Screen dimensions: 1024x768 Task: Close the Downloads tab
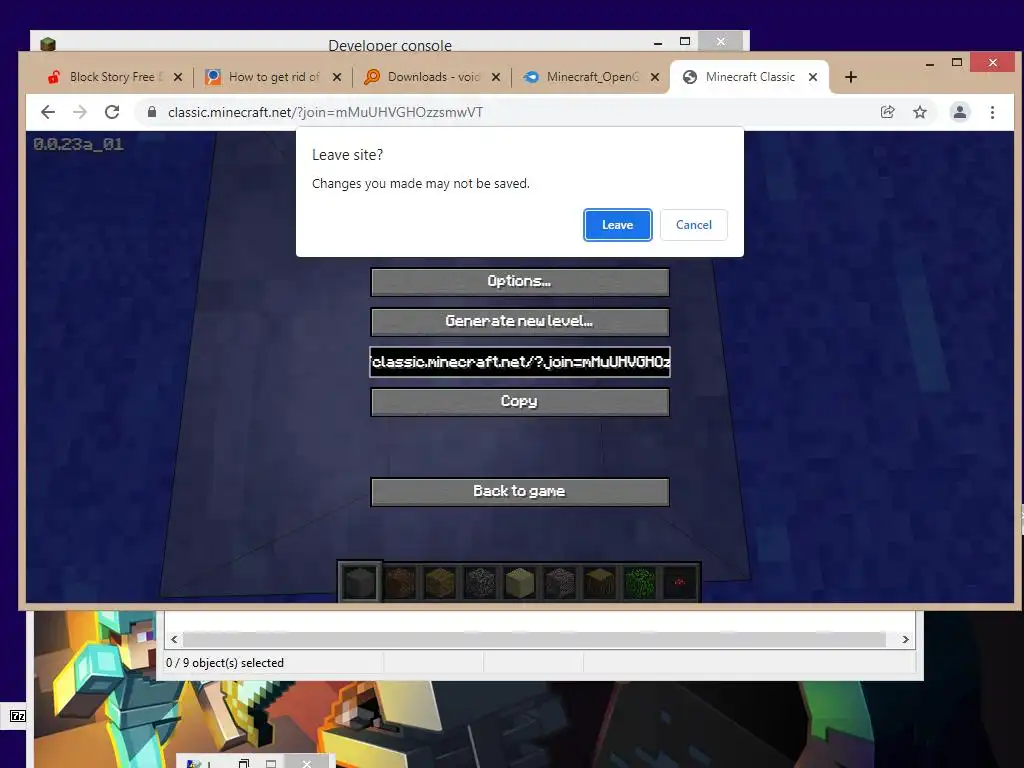(496, 77)
